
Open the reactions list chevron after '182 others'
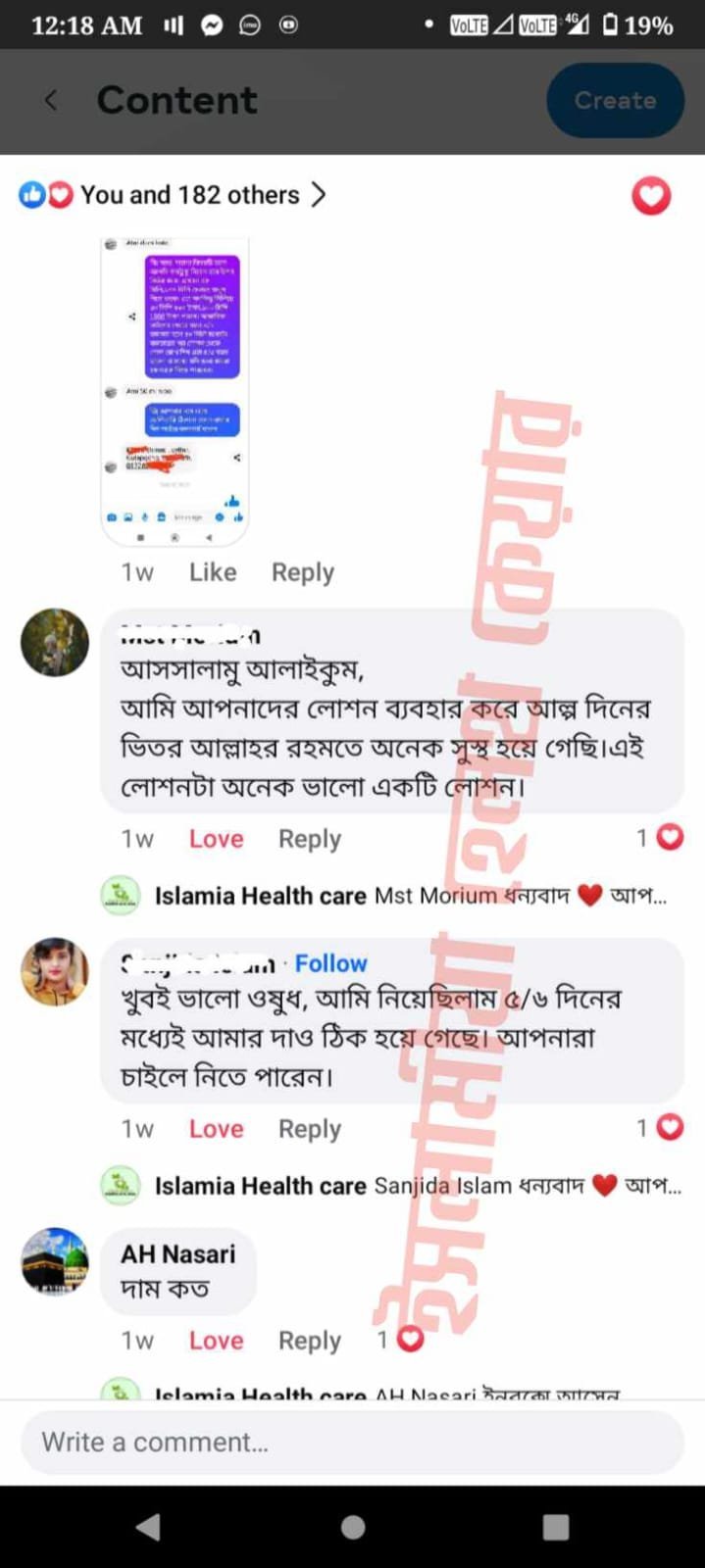(x=318, y=194)
